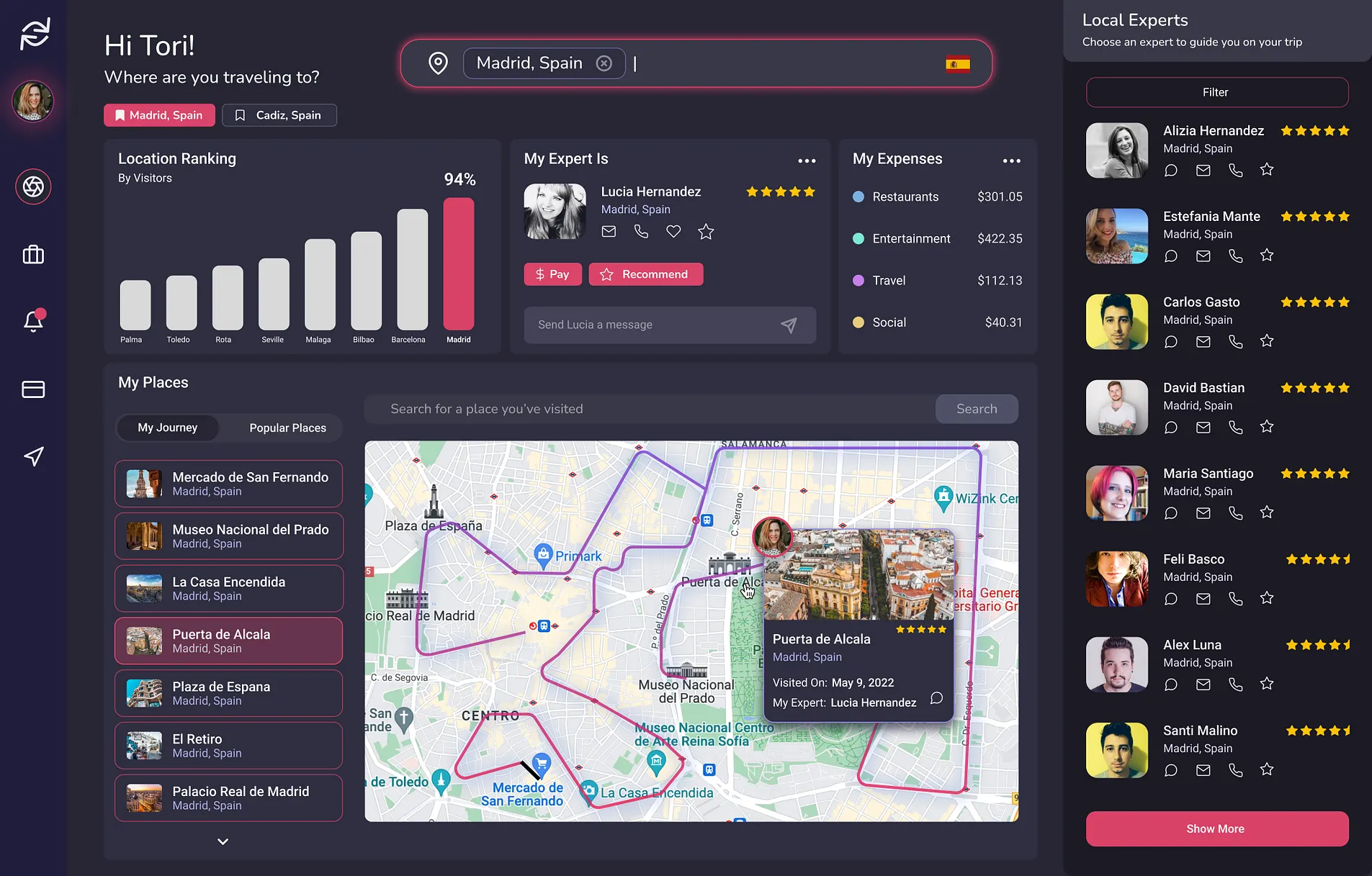Toggle heart favorite for Lucia Hernandez
1372x876 pixels.
point(673,231)
